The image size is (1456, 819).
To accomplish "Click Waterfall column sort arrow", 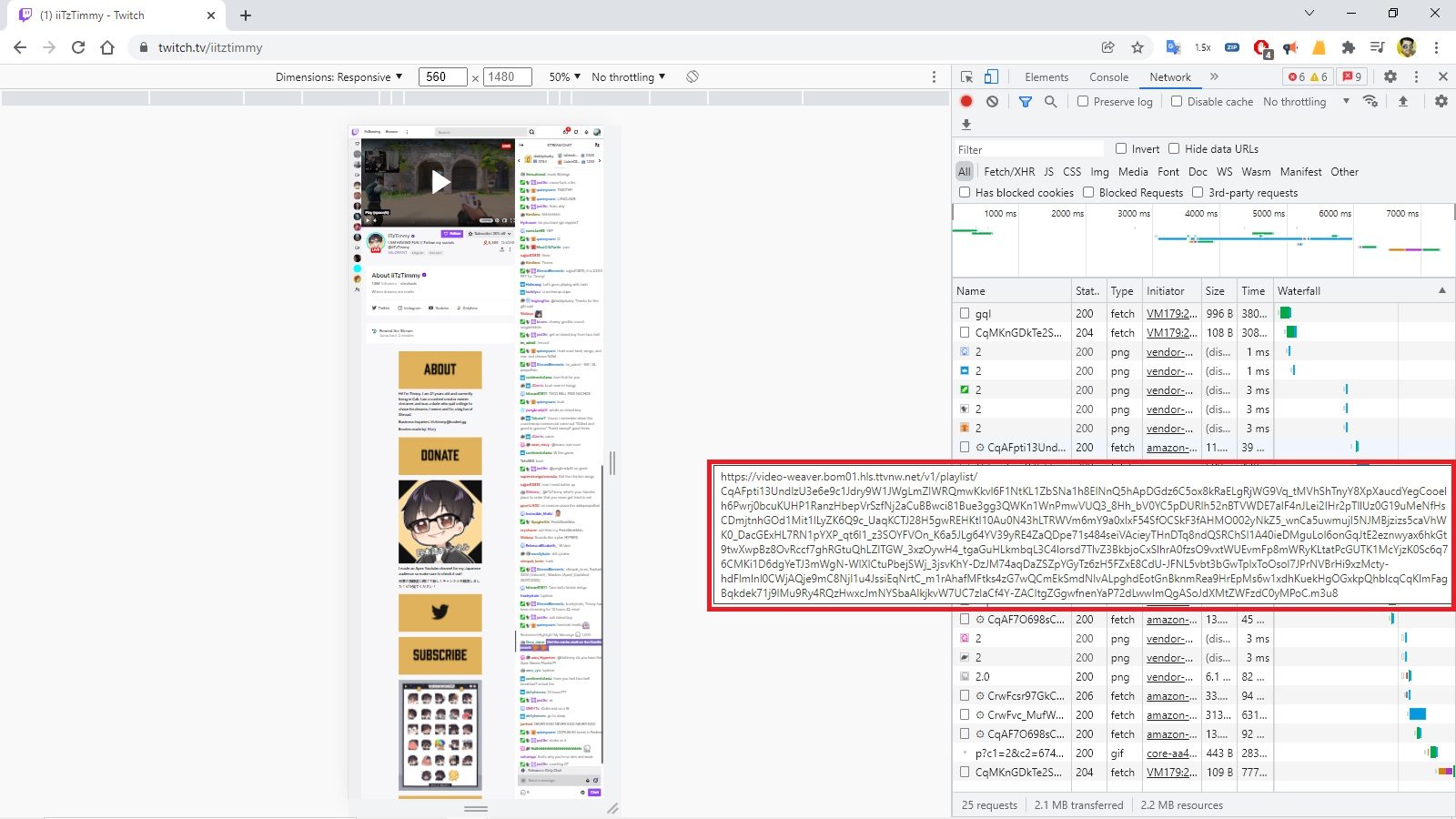I will pyautogui.click(x=1442, y=290).
